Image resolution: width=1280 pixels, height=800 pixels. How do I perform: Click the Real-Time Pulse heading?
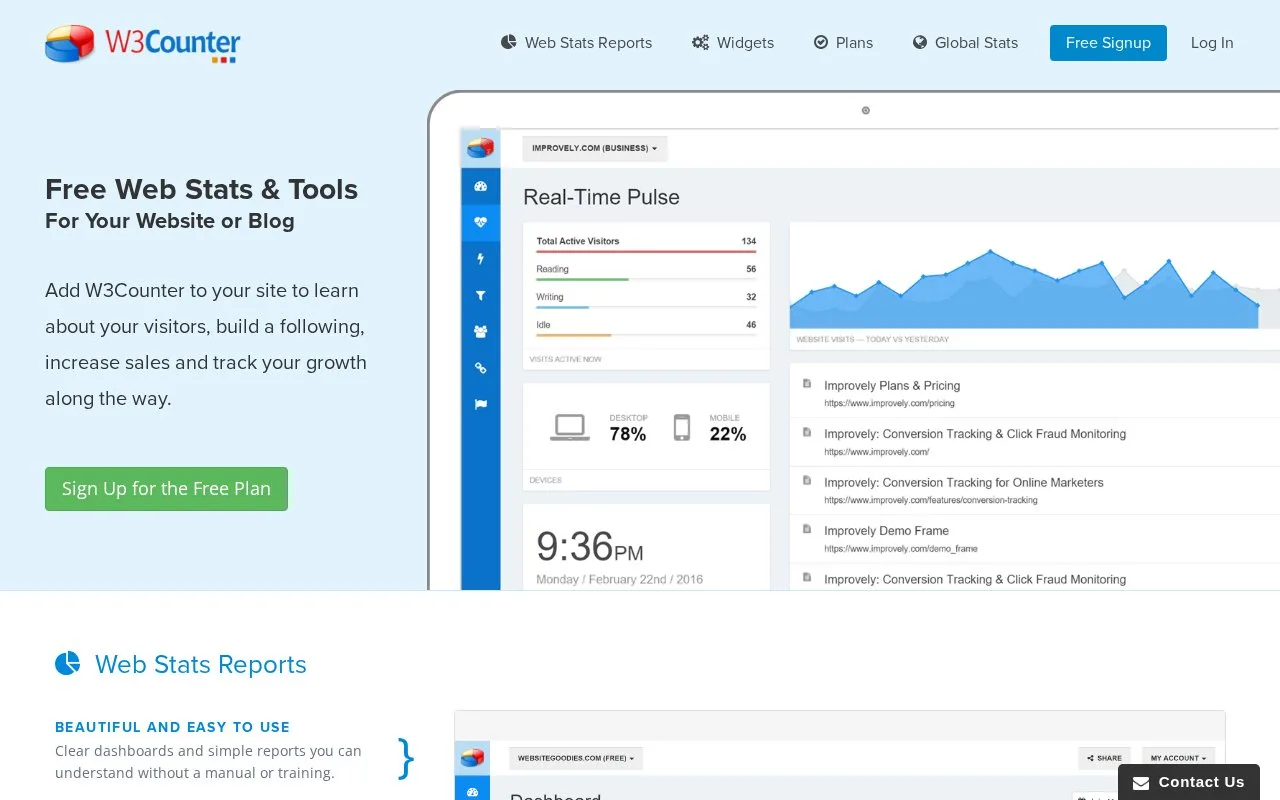point(601,197)
